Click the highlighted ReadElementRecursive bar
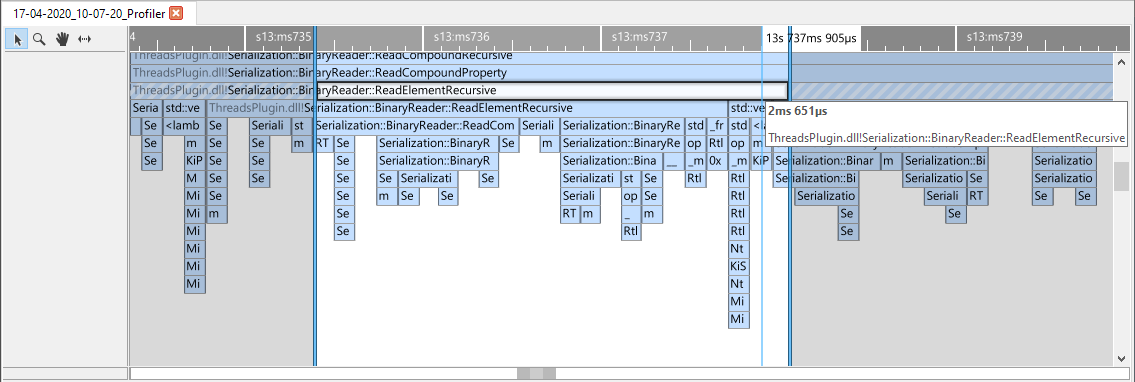Viewport: 1135px width, 382px height. (x=460, y=90)
